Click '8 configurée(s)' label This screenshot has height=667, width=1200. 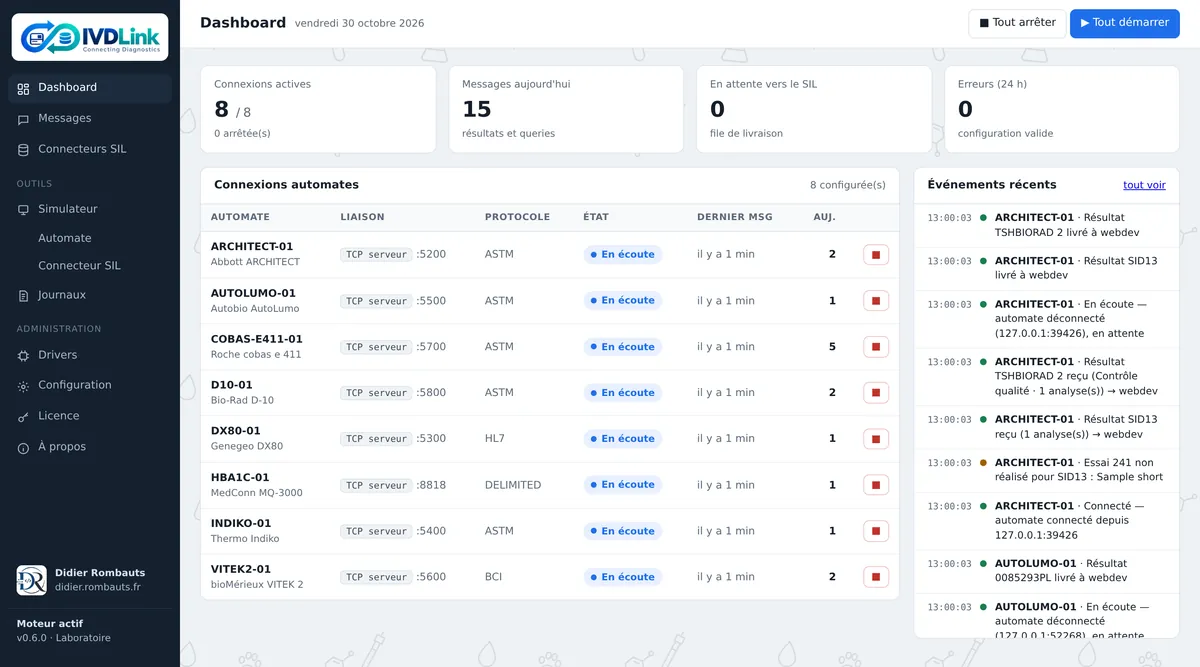click(x=848, y=186)
